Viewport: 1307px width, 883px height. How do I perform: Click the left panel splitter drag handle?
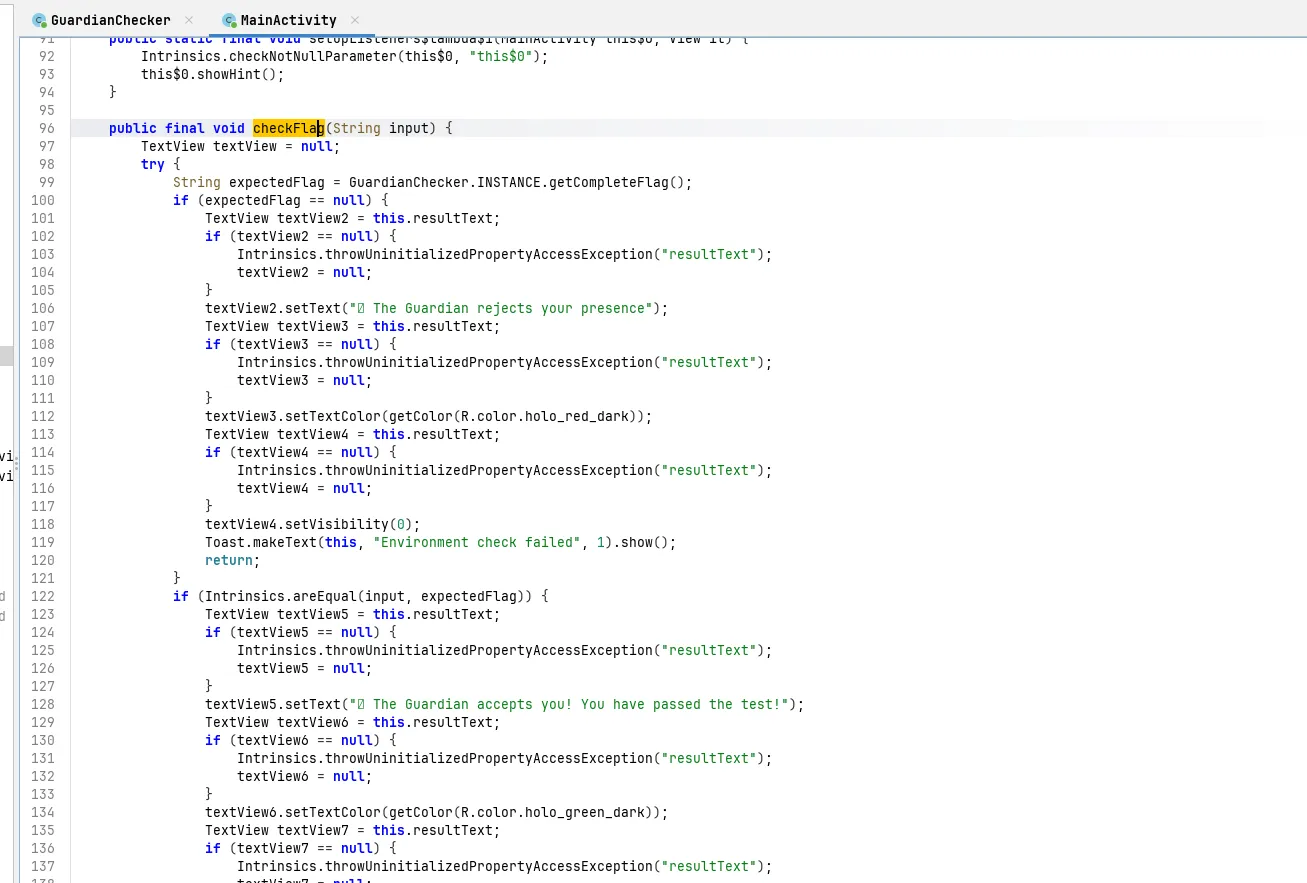(x=16, y=465)
